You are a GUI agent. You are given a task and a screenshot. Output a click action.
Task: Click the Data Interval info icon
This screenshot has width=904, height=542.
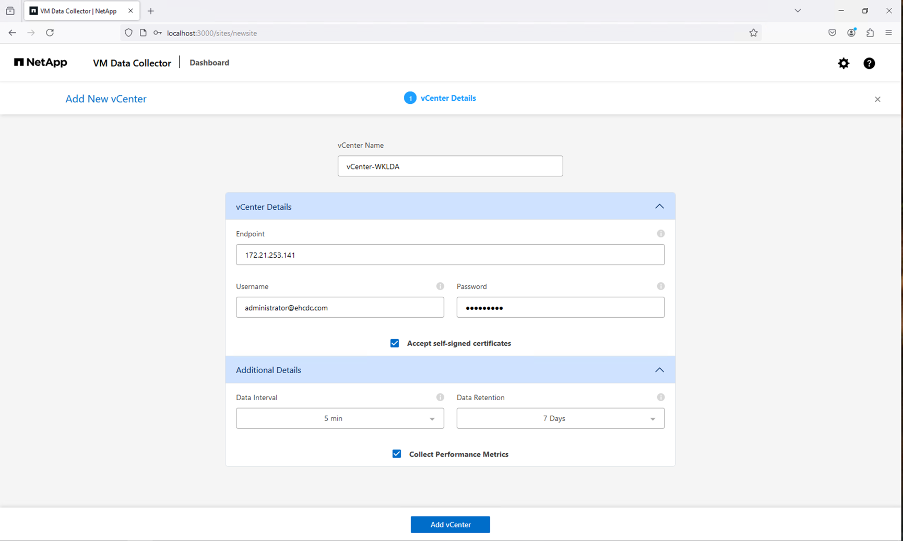click(x=440, y=397)
